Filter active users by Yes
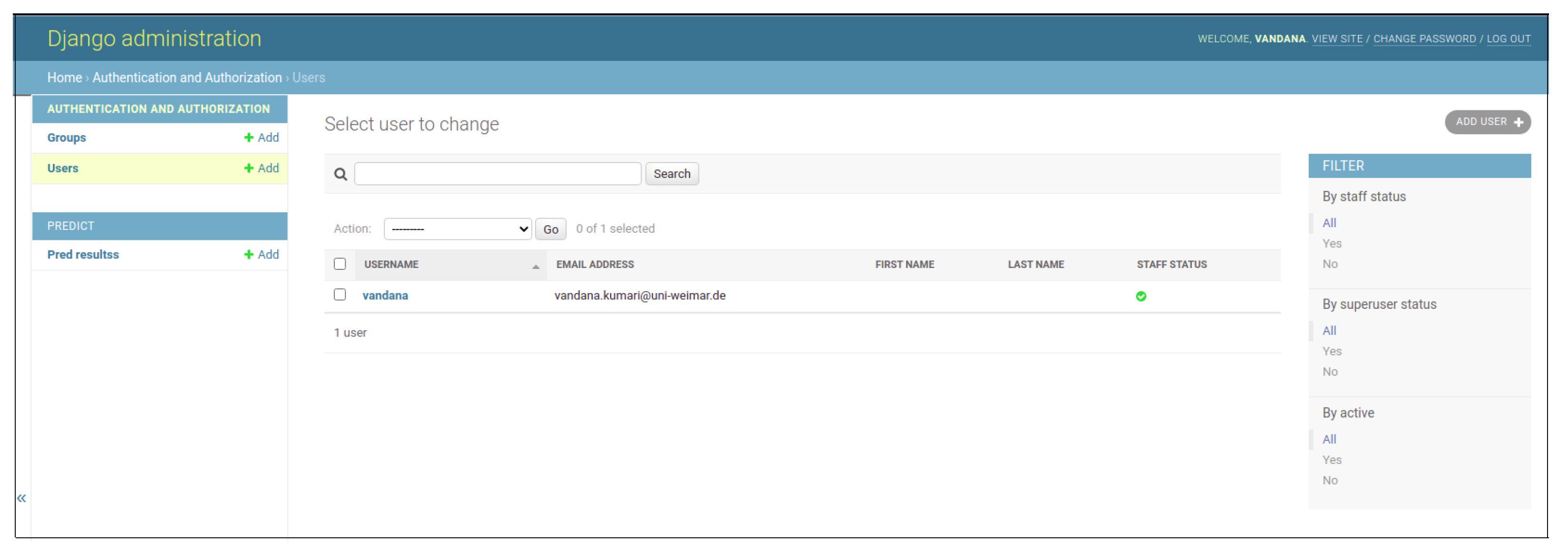This screenshot has width=1568, height=554. point(1331,460)
